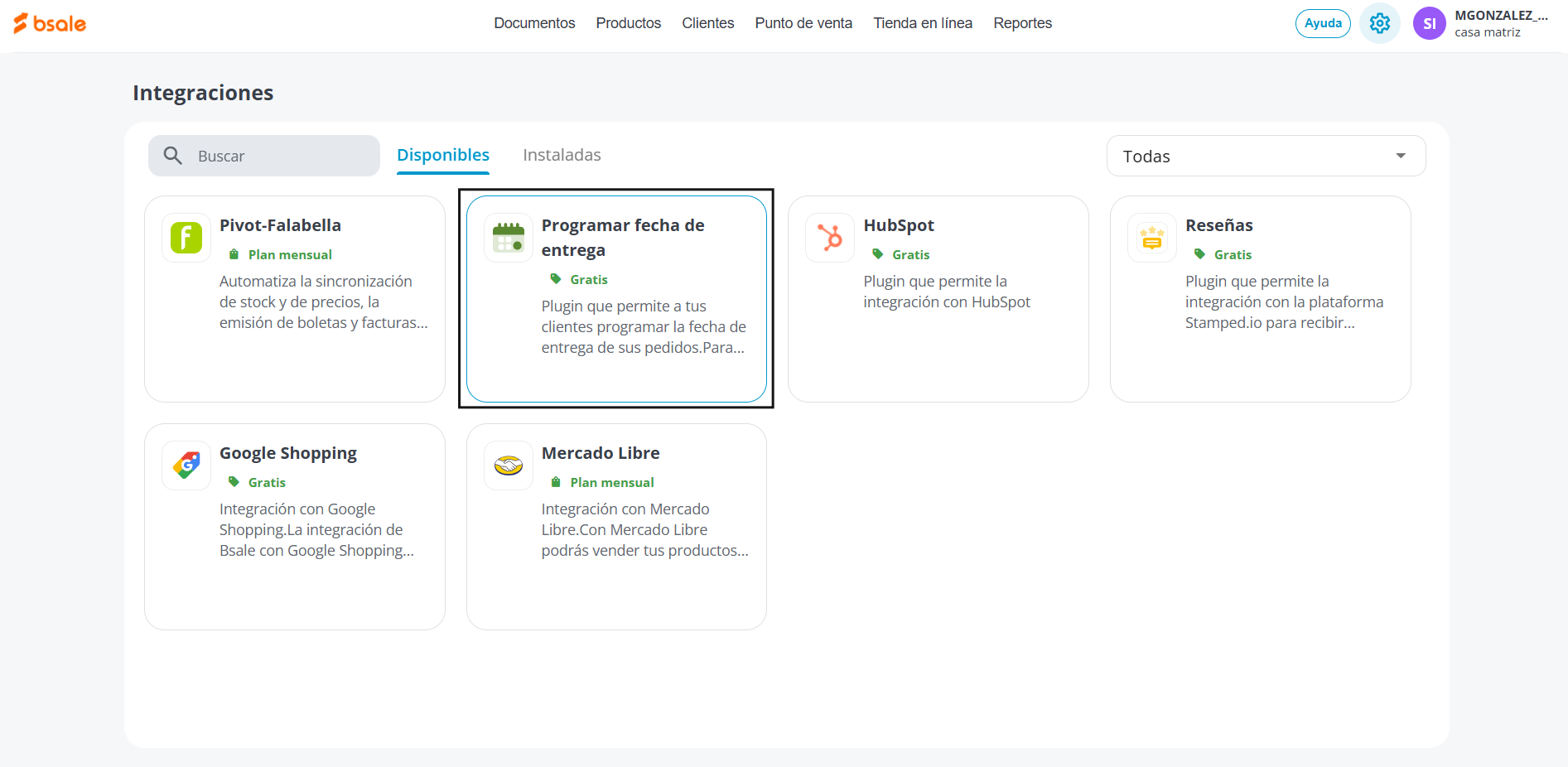
Task: Click the Reseñas stars icon
Action: [1152, 238]
